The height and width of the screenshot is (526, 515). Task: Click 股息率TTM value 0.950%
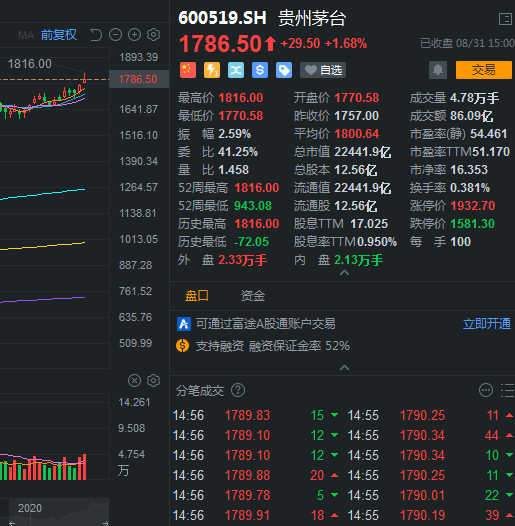point(377,242)
